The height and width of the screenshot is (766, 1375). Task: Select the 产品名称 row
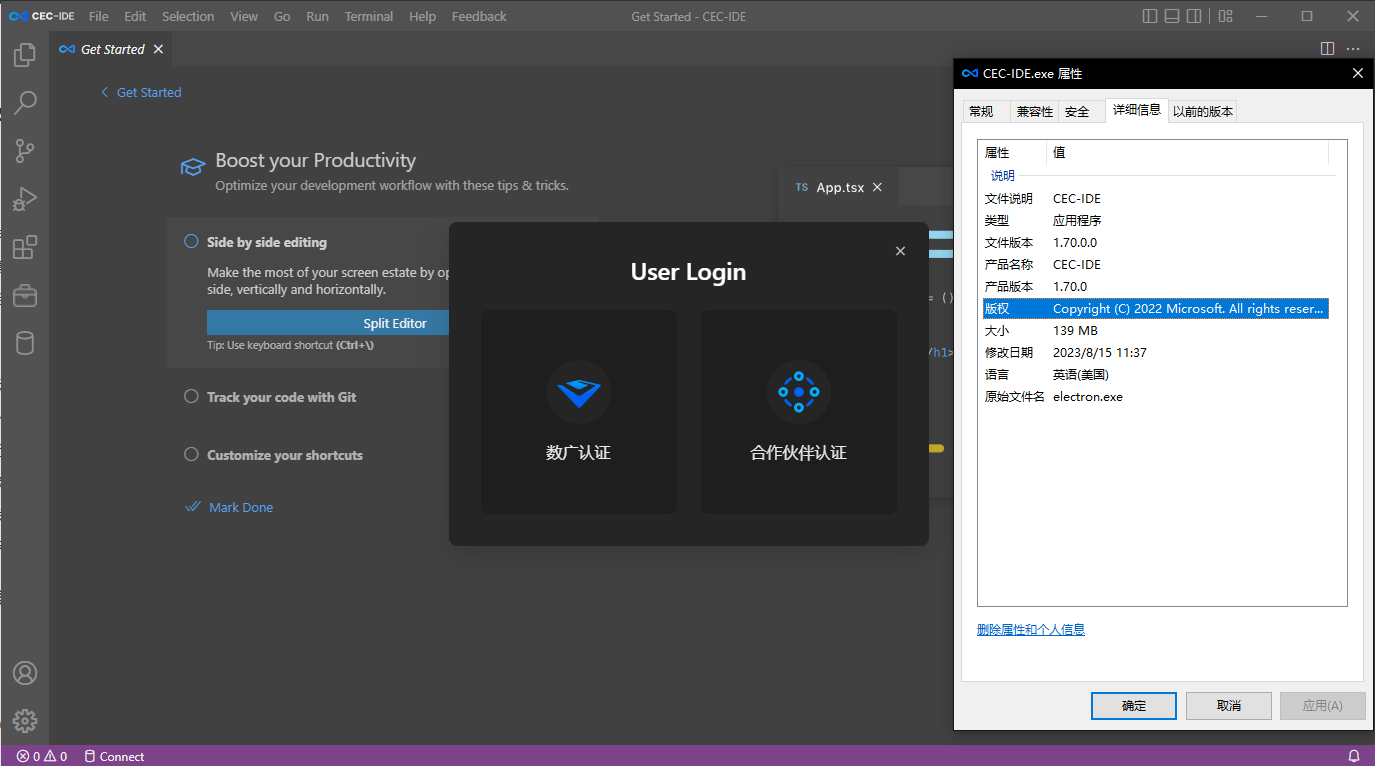tap(1155, 264)
